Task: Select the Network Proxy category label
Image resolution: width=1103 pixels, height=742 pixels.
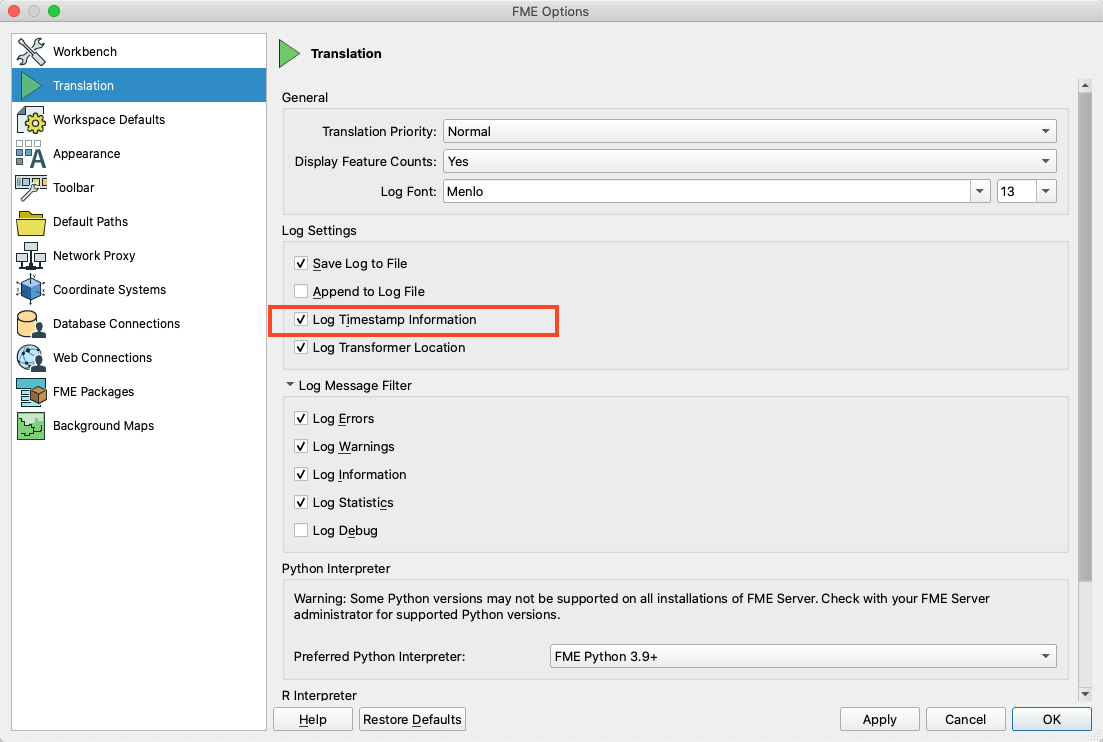Action: [94, 255]
